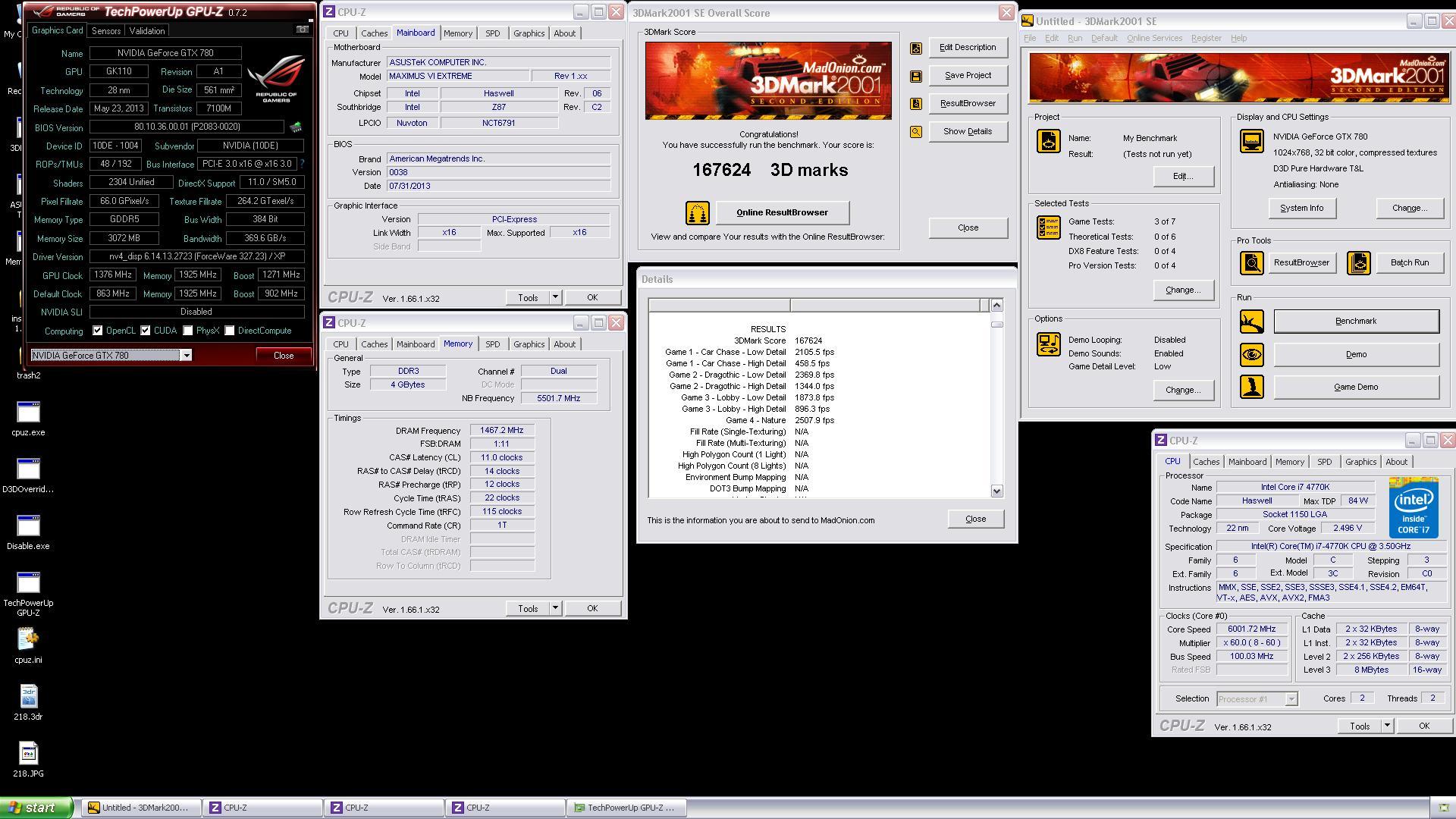Click the ResultBrowser icon in the score window
The width and height of the screenshot is (1456, 819).
pos(916,104)
